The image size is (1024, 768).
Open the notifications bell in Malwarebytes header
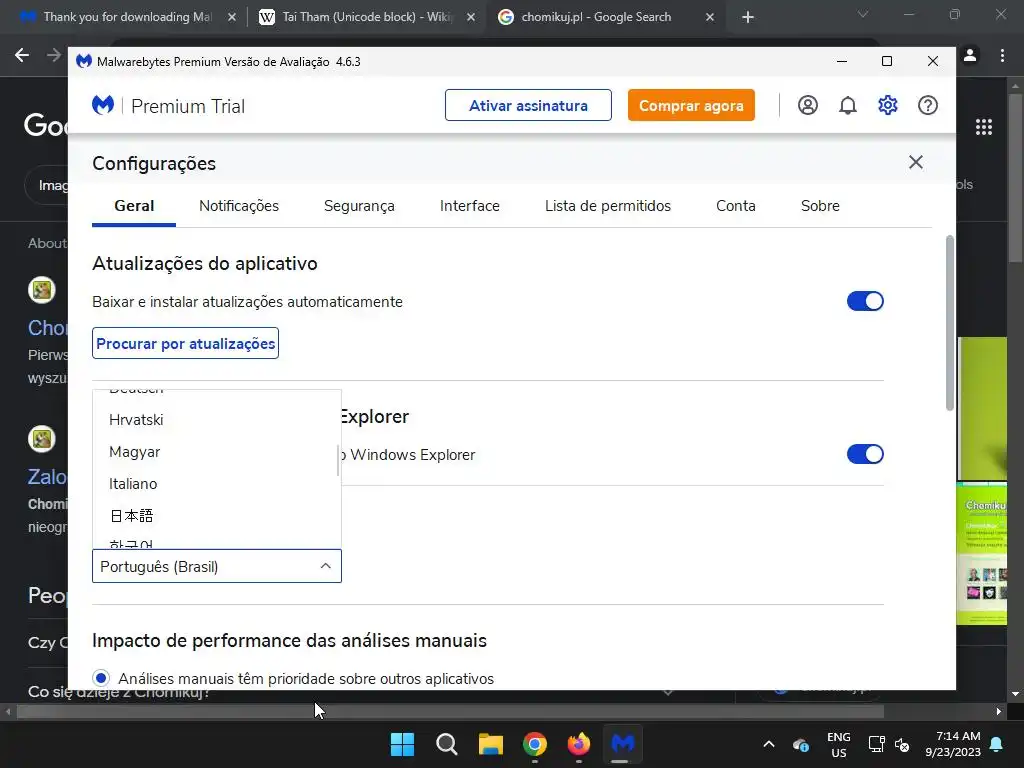pos(848,105)
